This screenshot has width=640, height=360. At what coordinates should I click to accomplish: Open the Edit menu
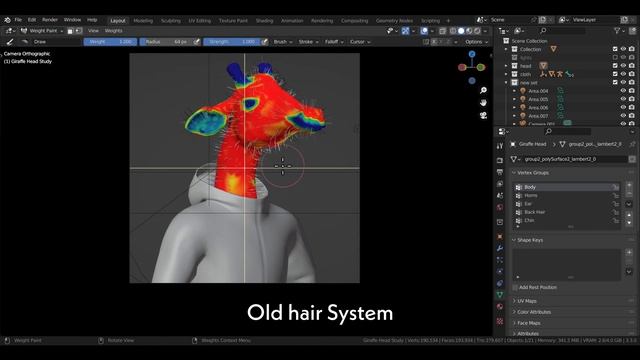(x=32, y=20)
